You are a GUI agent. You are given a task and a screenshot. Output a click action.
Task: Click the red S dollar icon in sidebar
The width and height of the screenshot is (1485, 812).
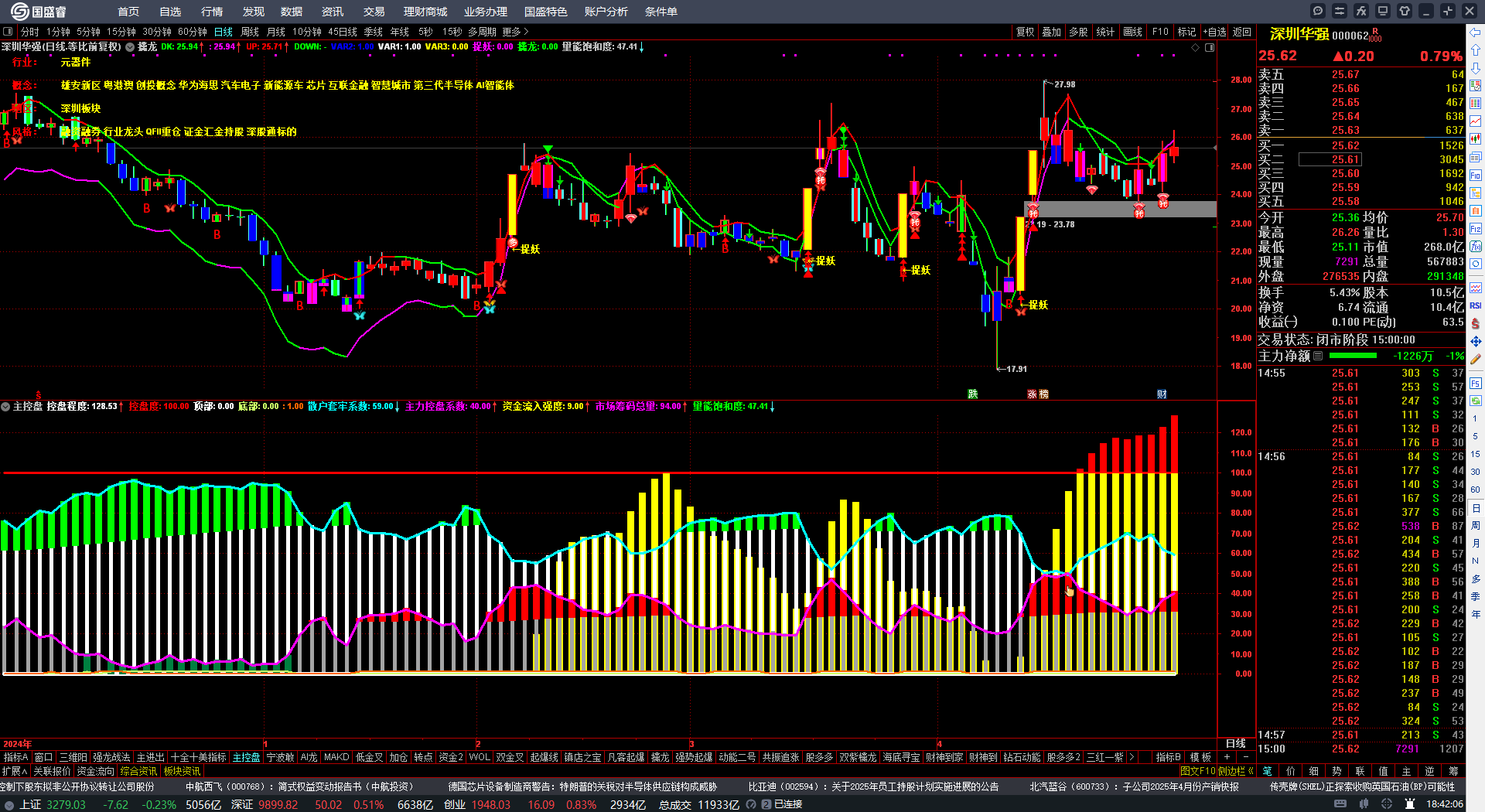pos(1476,323)
